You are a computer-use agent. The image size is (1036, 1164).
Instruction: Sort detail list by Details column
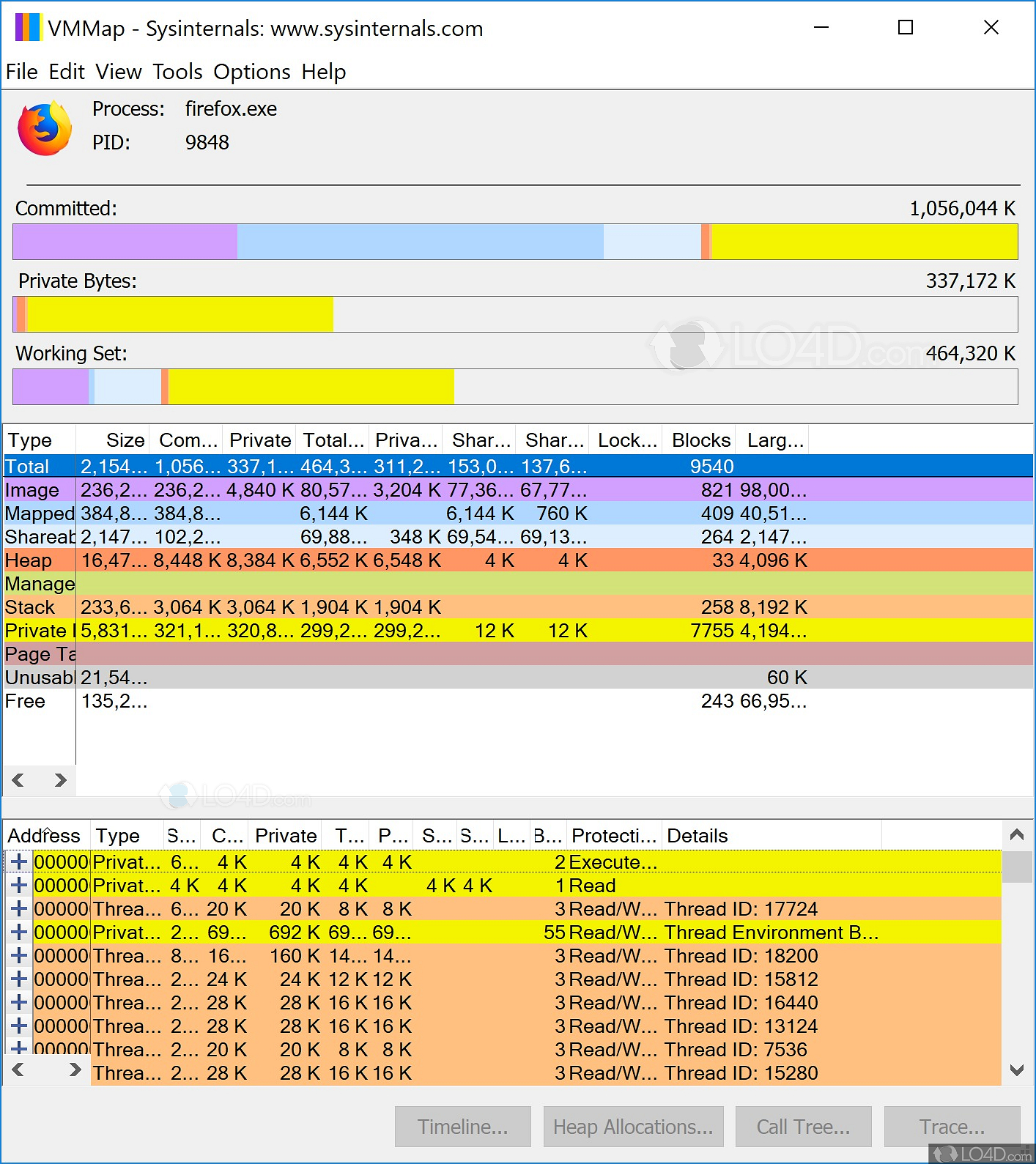click(772, 835)
